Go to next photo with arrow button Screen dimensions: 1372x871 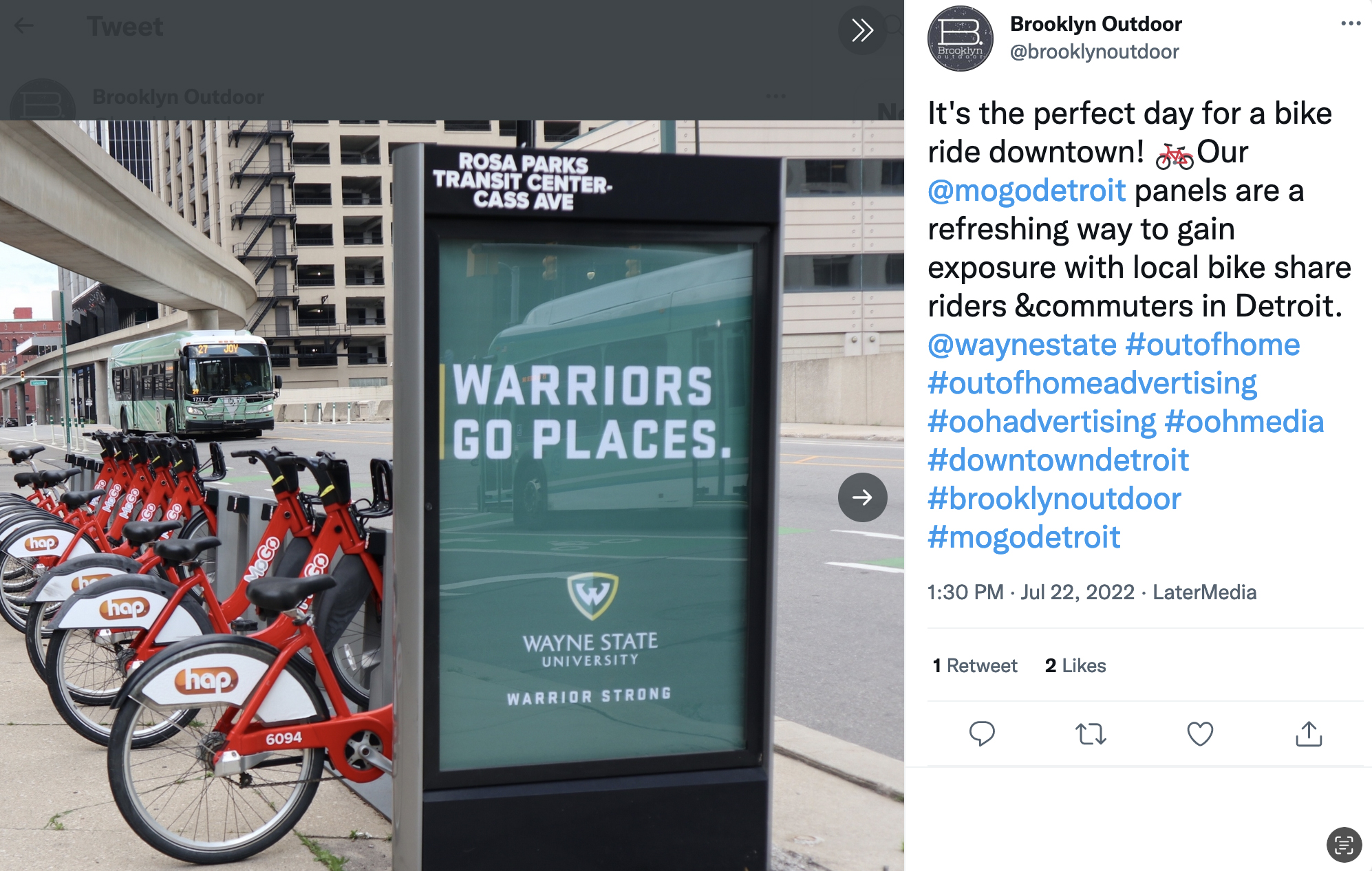pyautogui.click(x=862, y=497)
